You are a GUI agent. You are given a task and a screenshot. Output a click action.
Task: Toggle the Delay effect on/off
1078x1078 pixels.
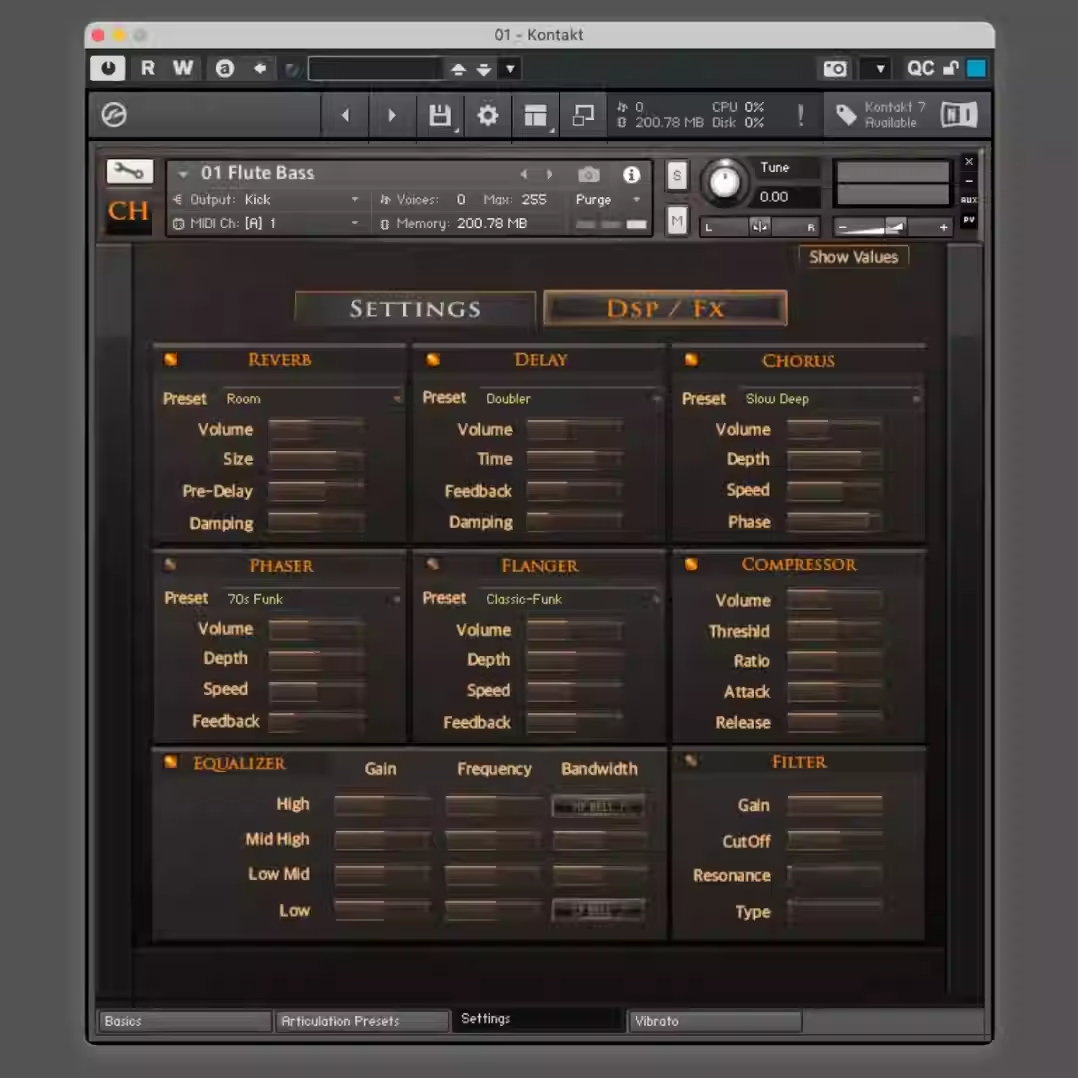click(432, 360)
